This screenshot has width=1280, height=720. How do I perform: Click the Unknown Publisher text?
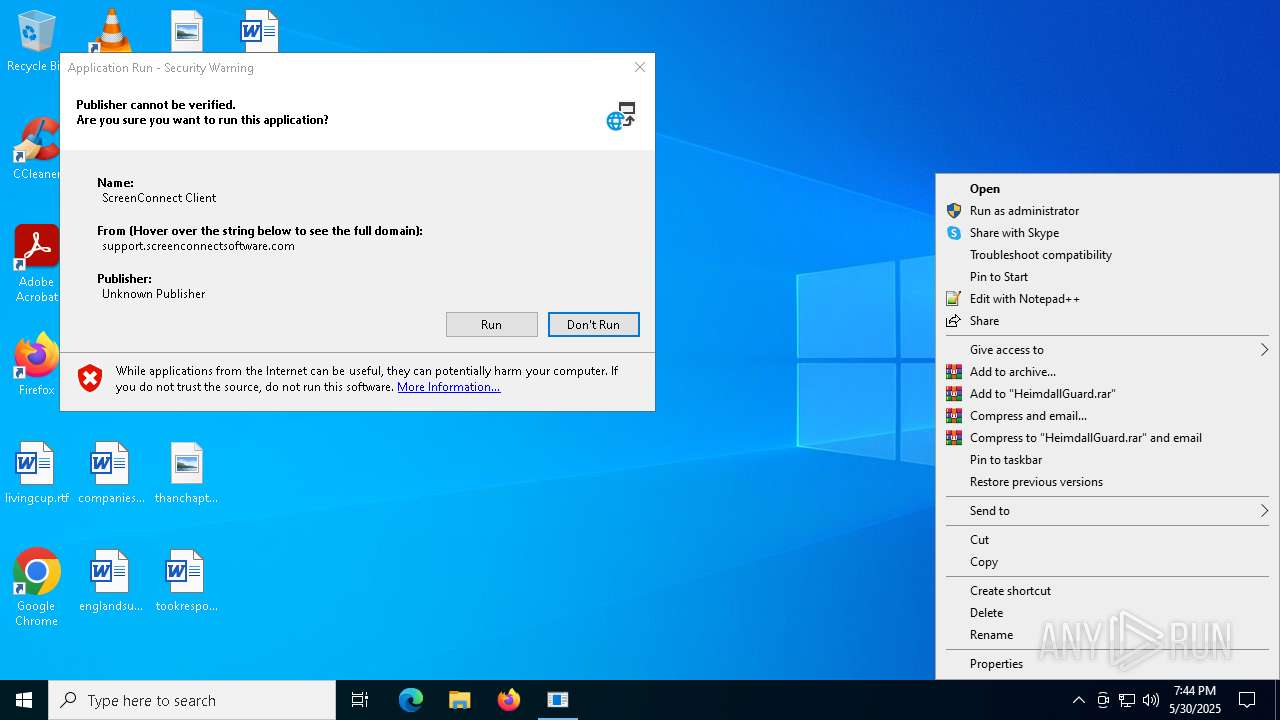(153, 294)
